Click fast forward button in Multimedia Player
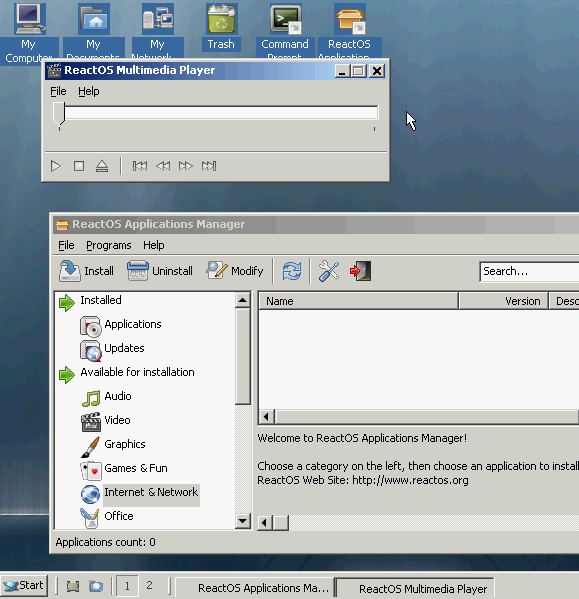Image resolution: width=579 pixels, height=599 pixels. pos(186,166)
